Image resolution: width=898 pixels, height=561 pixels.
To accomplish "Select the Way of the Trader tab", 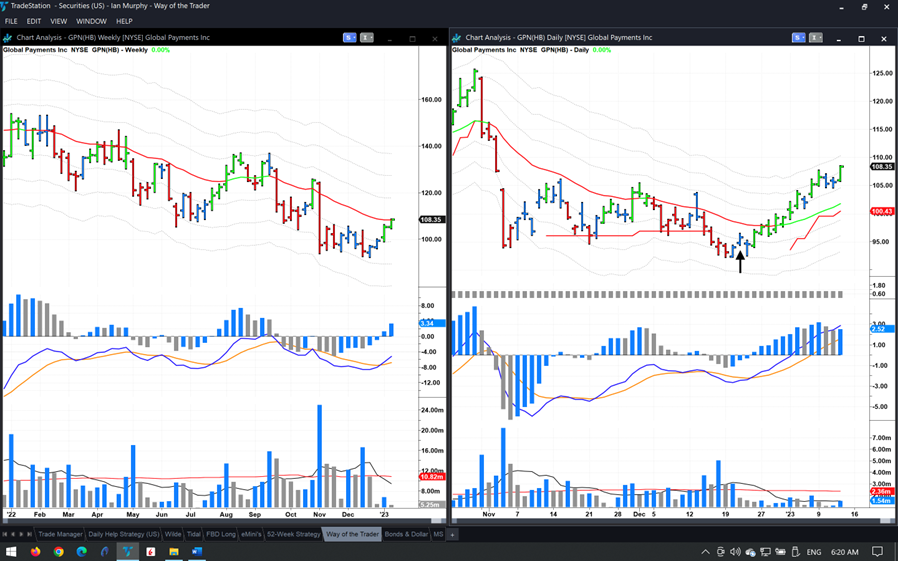I will coord(352,534).
